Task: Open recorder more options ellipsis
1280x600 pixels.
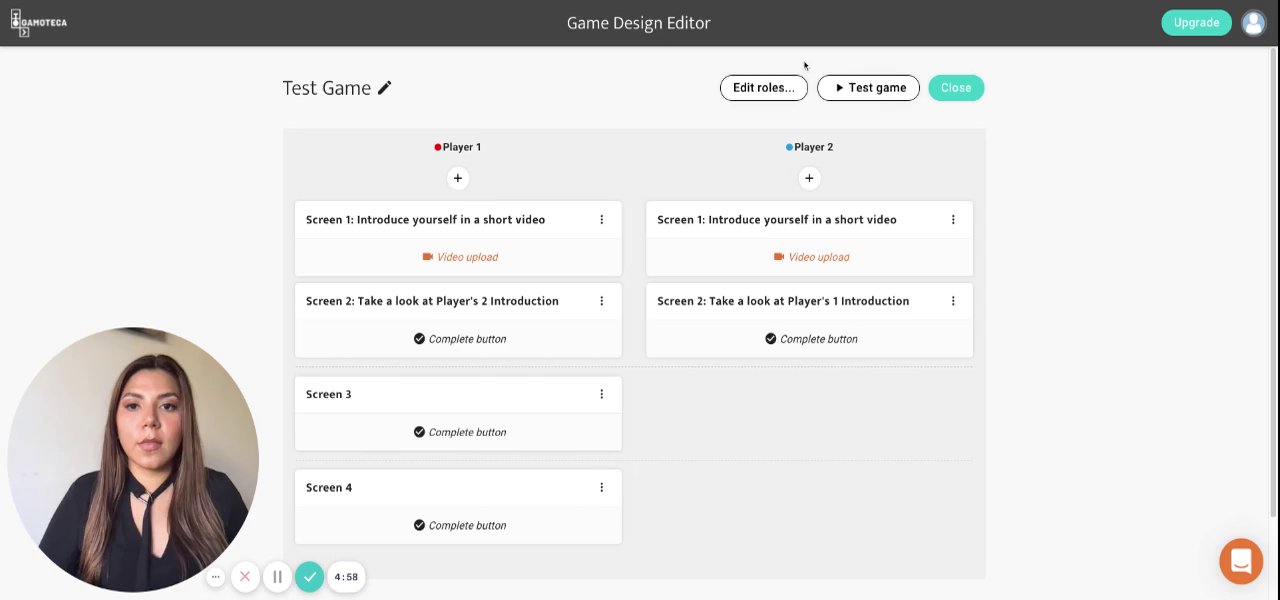Action: click(215, 577)
